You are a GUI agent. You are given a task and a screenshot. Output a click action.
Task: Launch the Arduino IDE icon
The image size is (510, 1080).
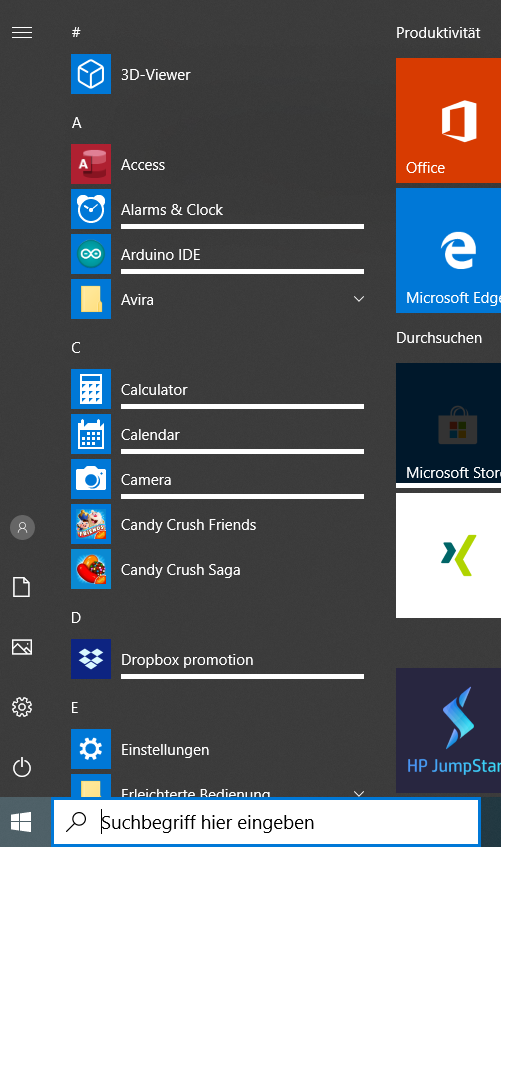click(x=91, y=254)
